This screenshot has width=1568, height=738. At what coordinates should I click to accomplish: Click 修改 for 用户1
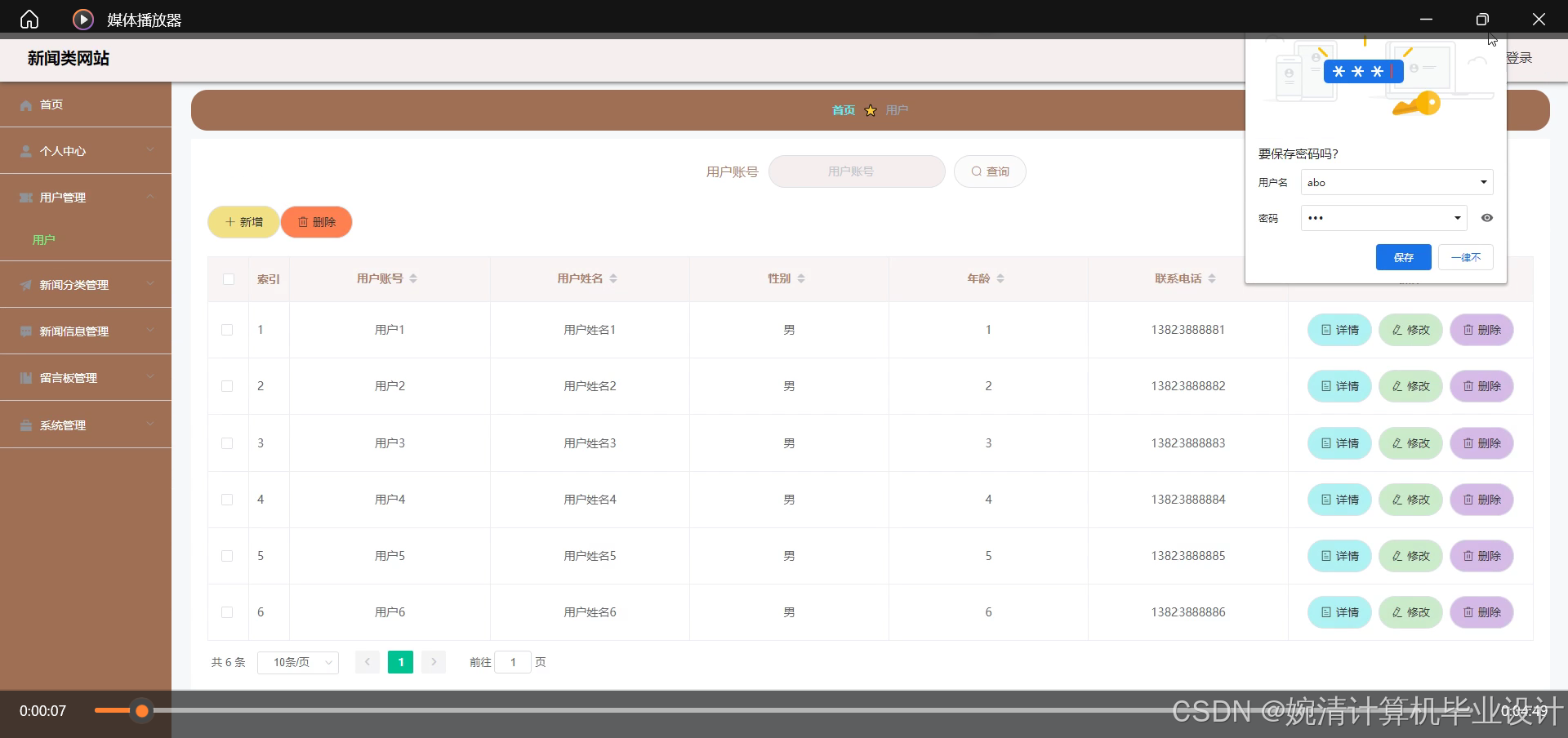tap(1410, 330)
